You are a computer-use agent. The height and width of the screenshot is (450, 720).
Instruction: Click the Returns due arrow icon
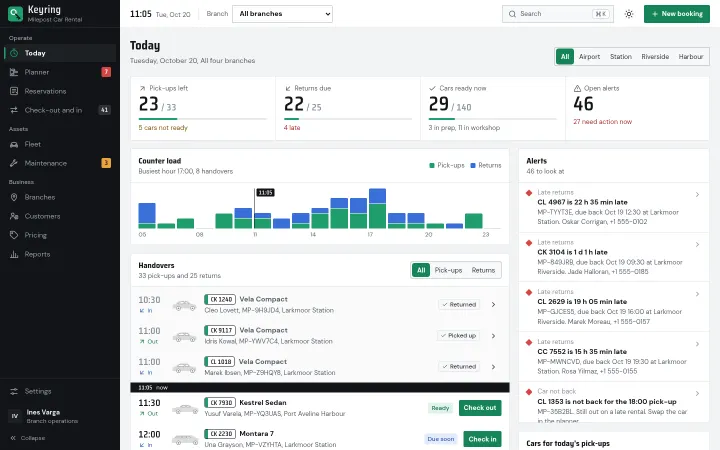point(287,88)
